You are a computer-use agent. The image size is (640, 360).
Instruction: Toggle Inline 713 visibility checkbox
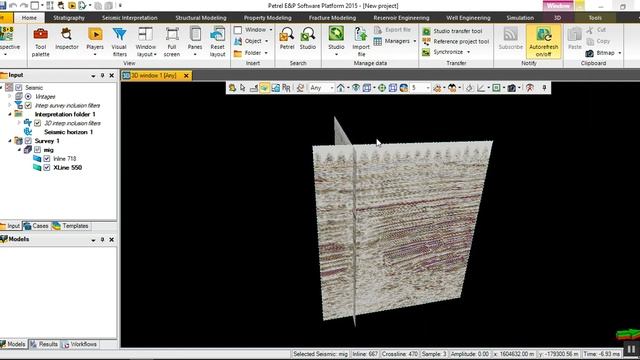pos(47,159)
